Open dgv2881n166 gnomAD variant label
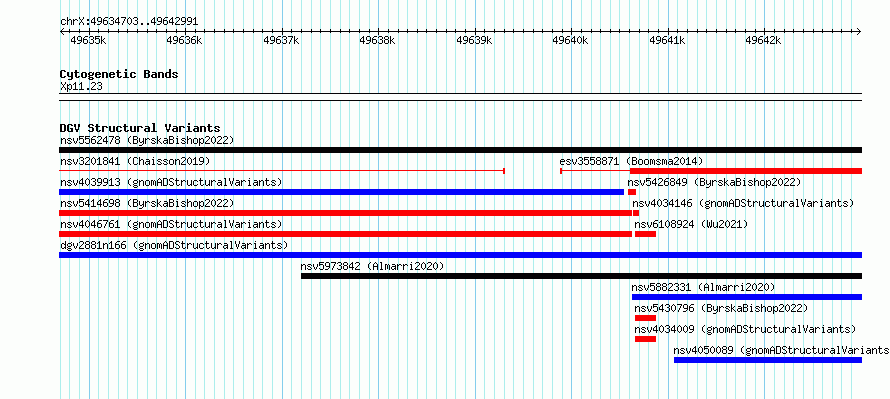 pyautogui.click(x=174, y=245)
